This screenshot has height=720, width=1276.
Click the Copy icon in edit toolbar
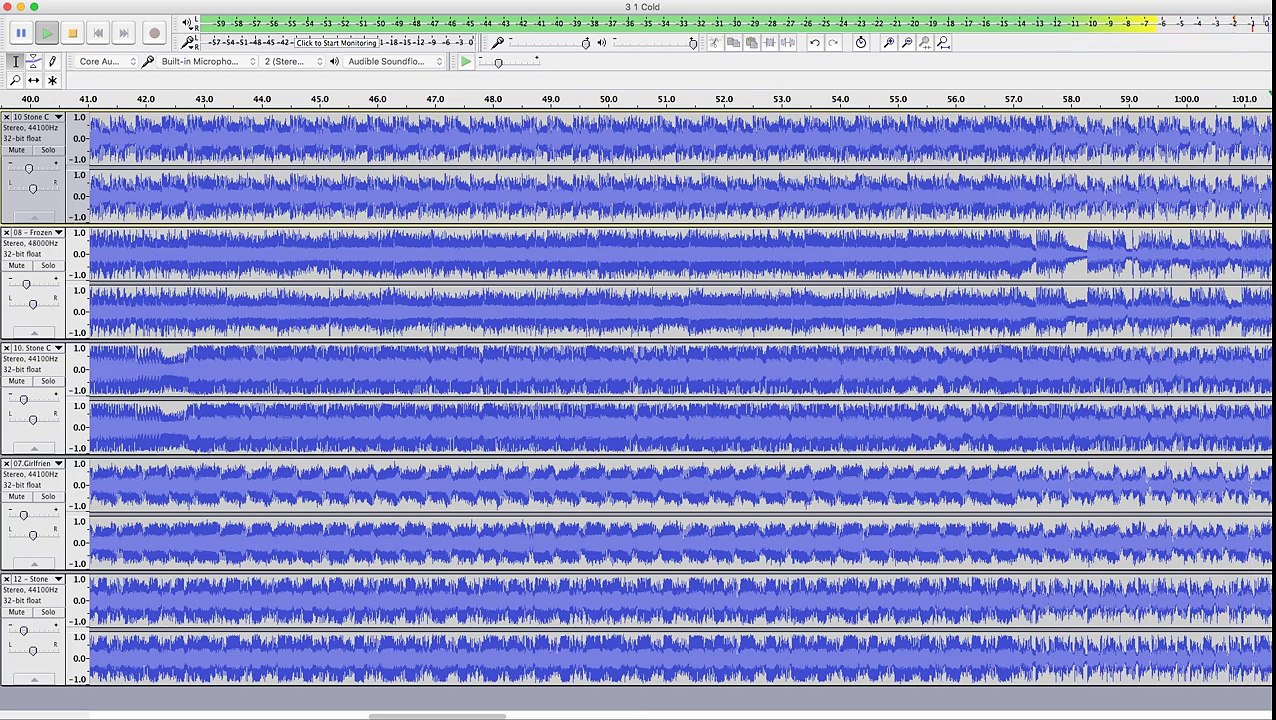(x=733, y=43)
